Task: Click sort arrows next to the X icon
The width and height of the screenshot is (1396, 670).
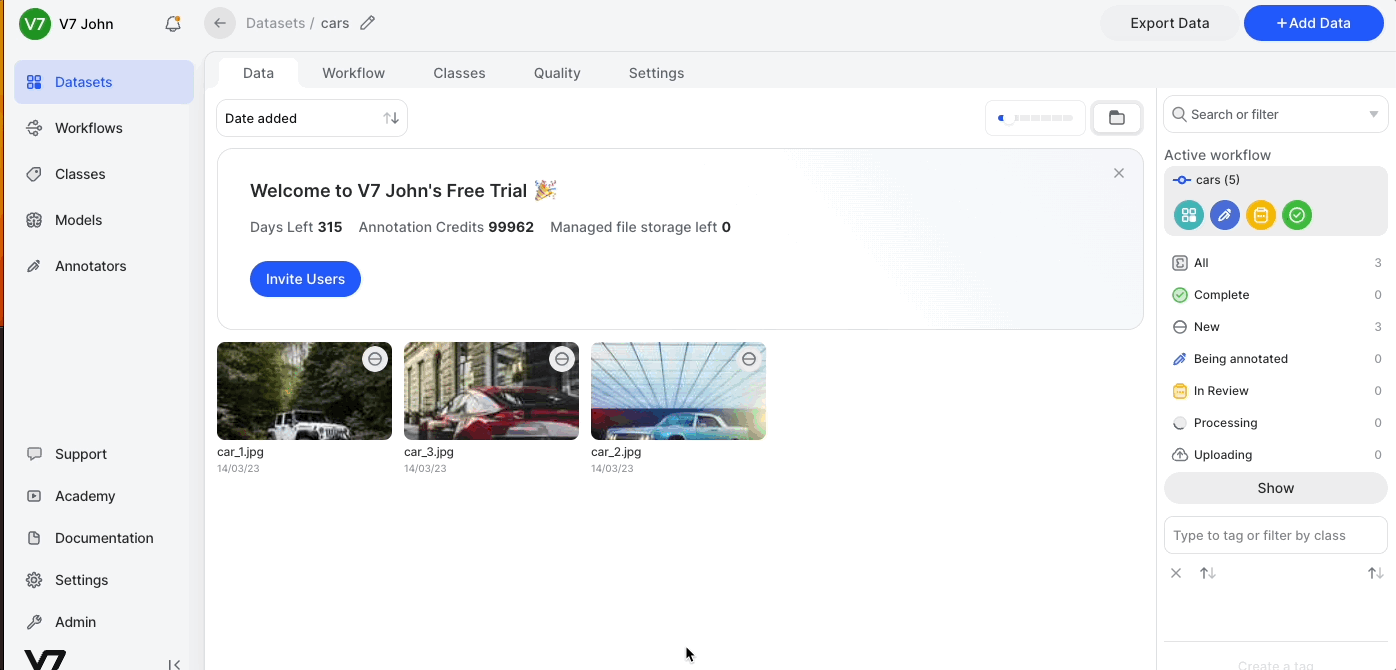Action: coord(1208,573)
